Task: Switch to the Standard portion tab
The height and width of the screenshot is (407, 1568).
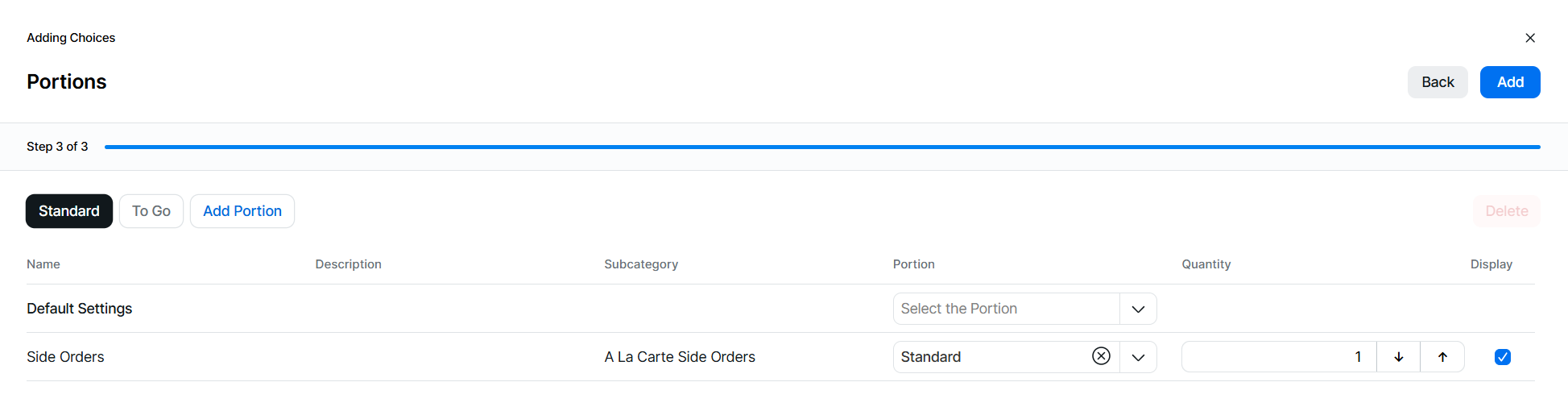Action: pos(69,211)
